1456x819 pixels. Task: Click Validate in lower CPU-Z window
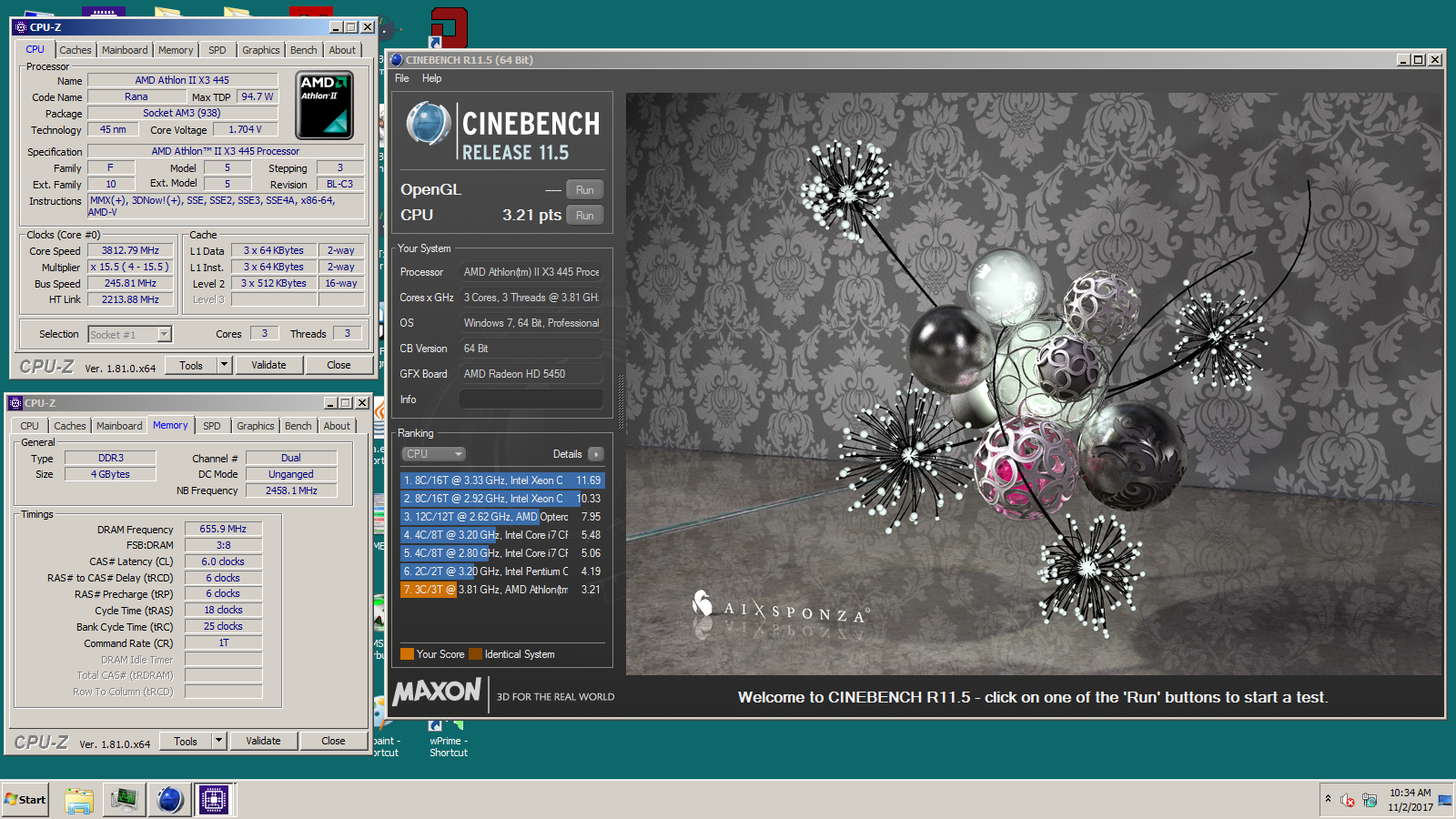point(263,741)
